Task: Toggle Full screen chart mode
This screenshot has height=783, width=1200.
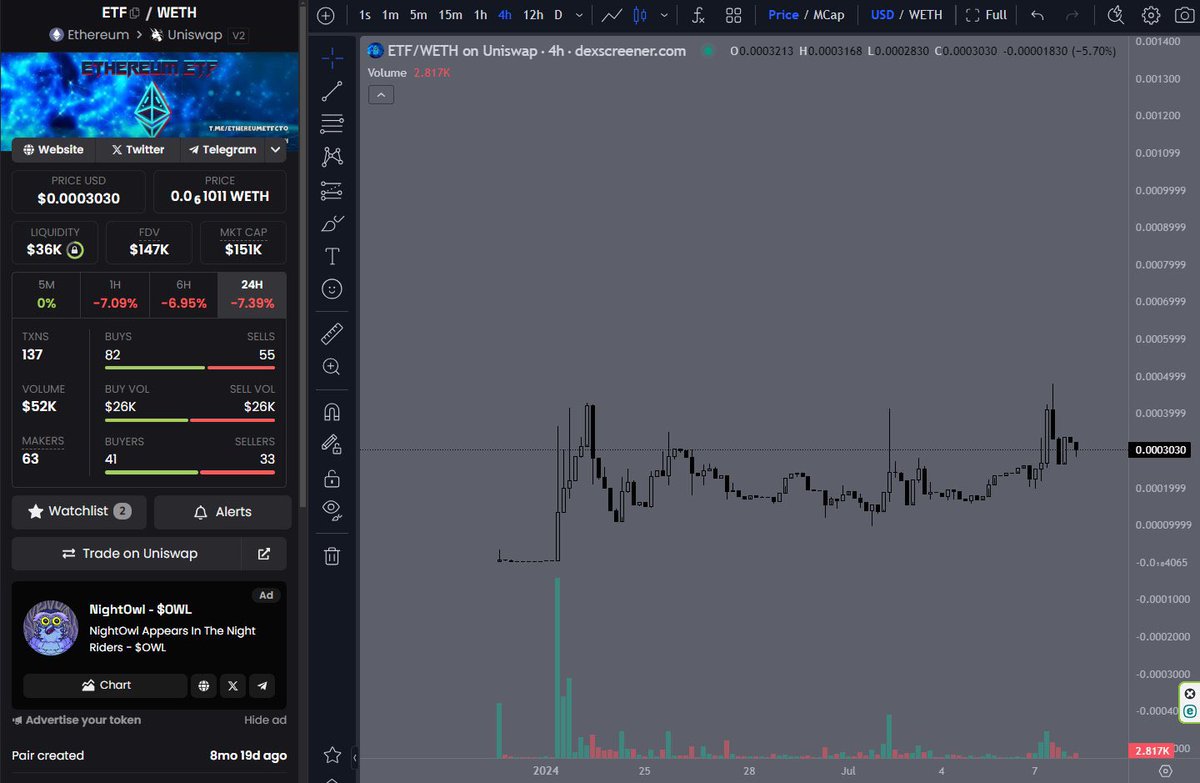Action: coord(986,15)
